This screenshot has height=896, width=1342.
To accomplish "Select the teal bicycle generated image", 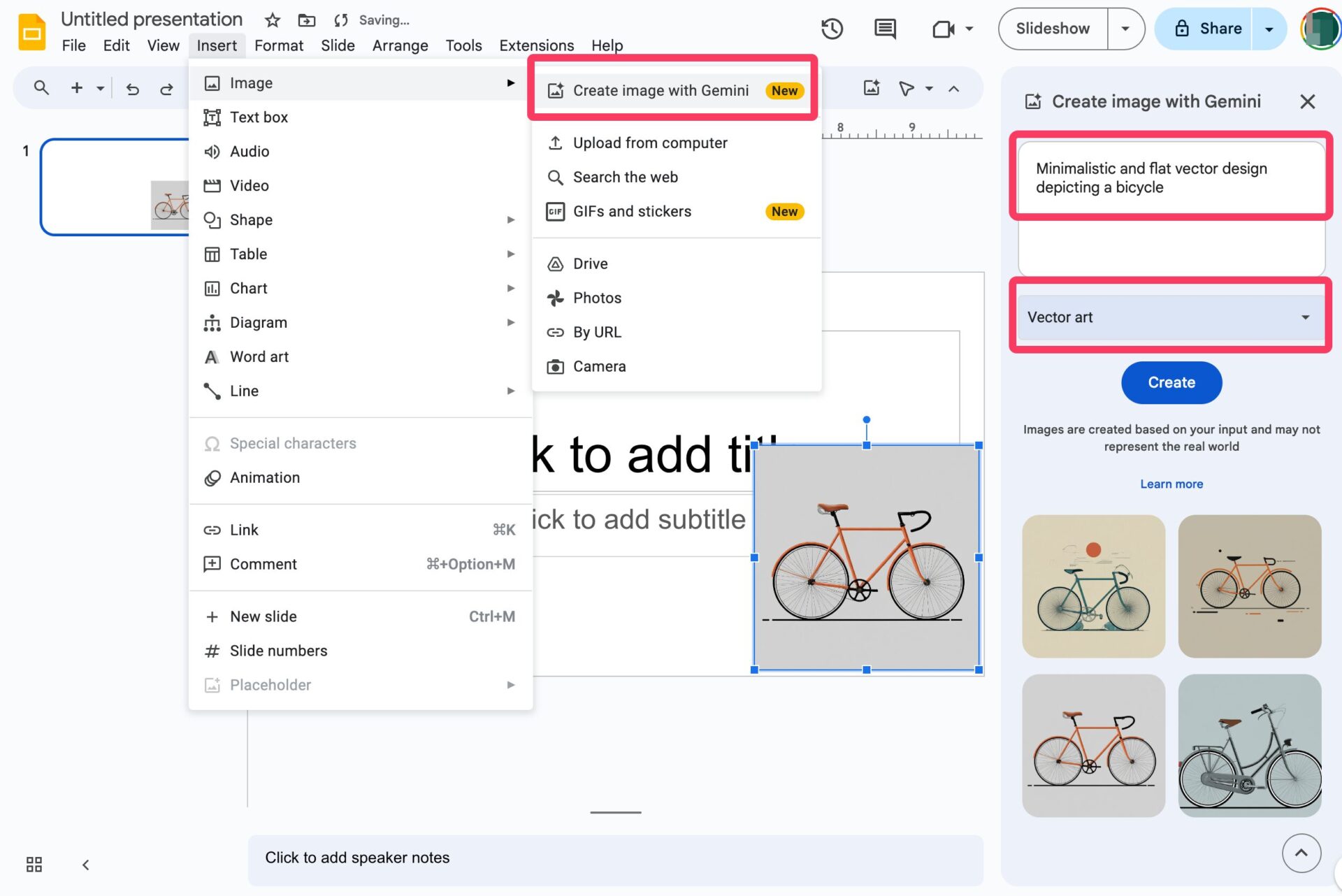I will coord(1093,586).
